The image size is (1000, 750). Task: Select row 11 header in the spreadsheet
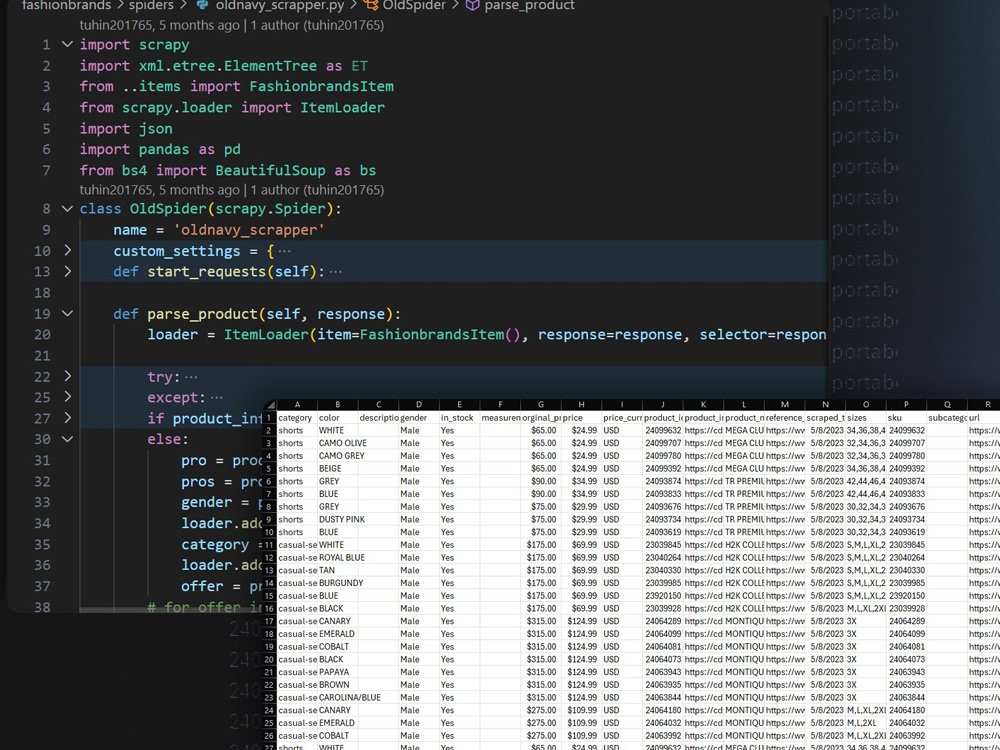(x=270, y=545)
